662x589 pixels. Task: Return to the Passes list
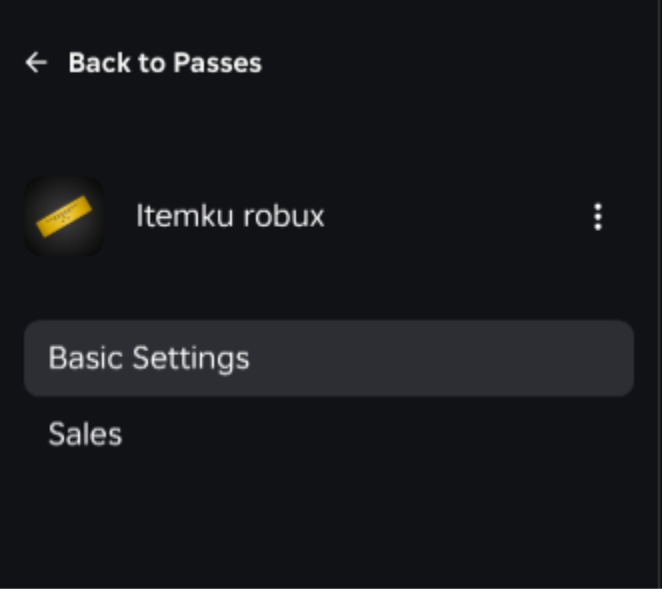tap(145, 63)
